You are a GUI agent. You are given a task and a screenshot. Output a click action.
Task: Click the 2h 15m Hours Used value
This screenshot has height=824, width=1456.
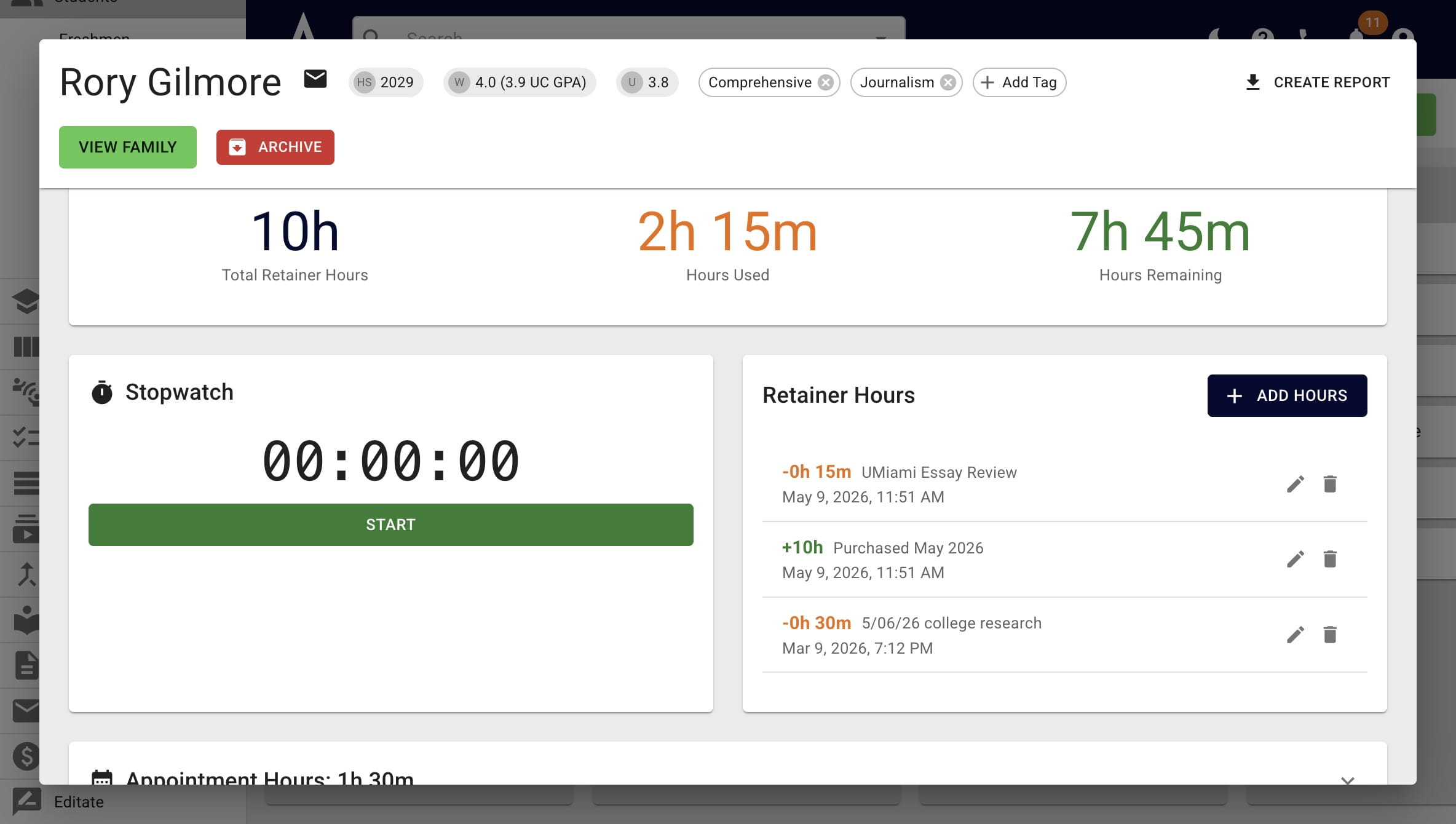[x=727, y=232]
